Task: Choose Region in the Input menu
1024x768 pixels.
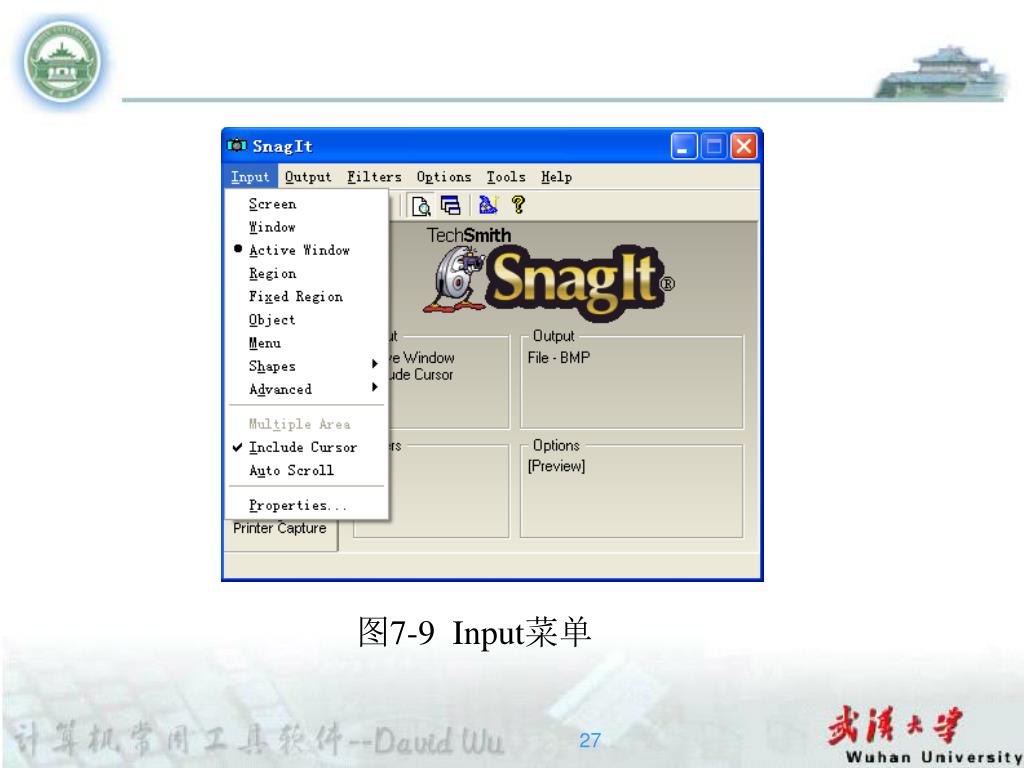Action: [x=307, y=274]
